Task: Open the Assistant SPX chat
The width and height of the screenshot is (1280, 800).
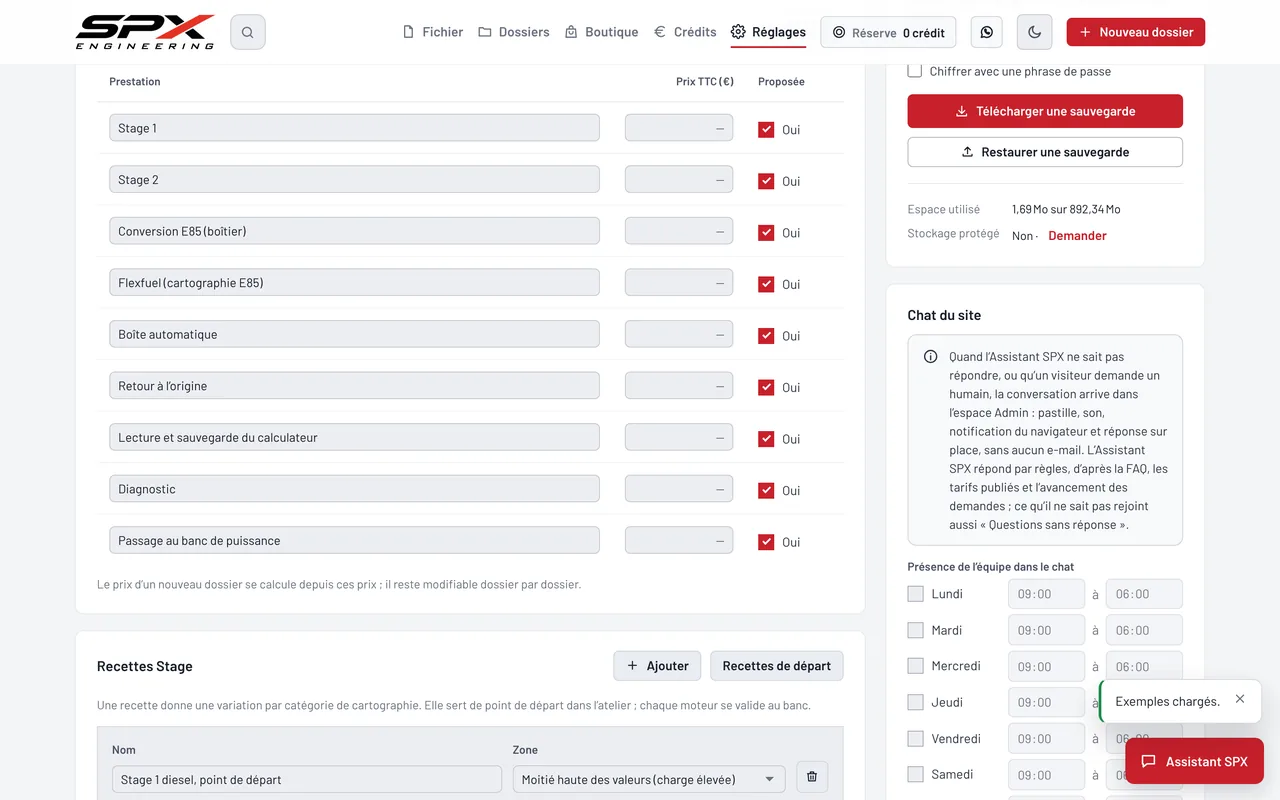Action: point(1194,761)
